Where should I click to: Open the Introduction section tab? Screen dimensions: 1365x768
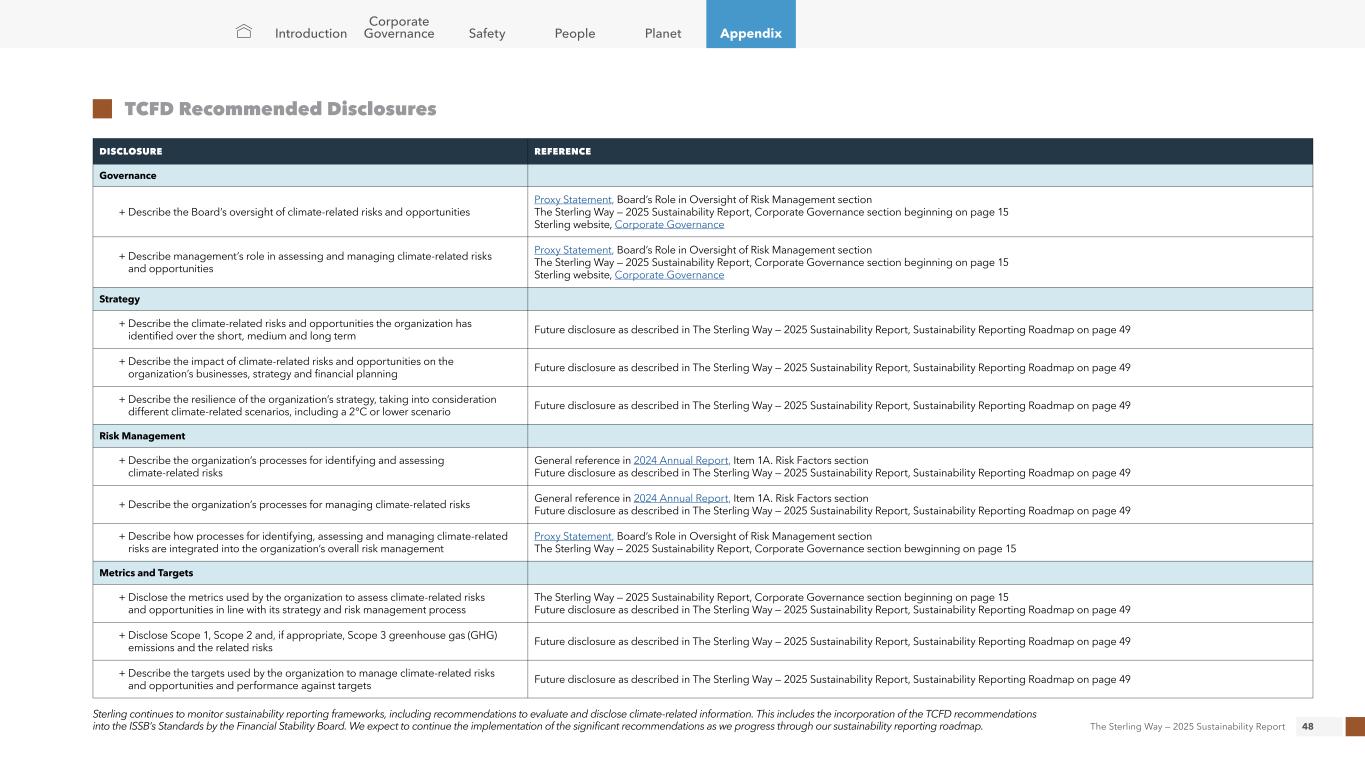311,34
